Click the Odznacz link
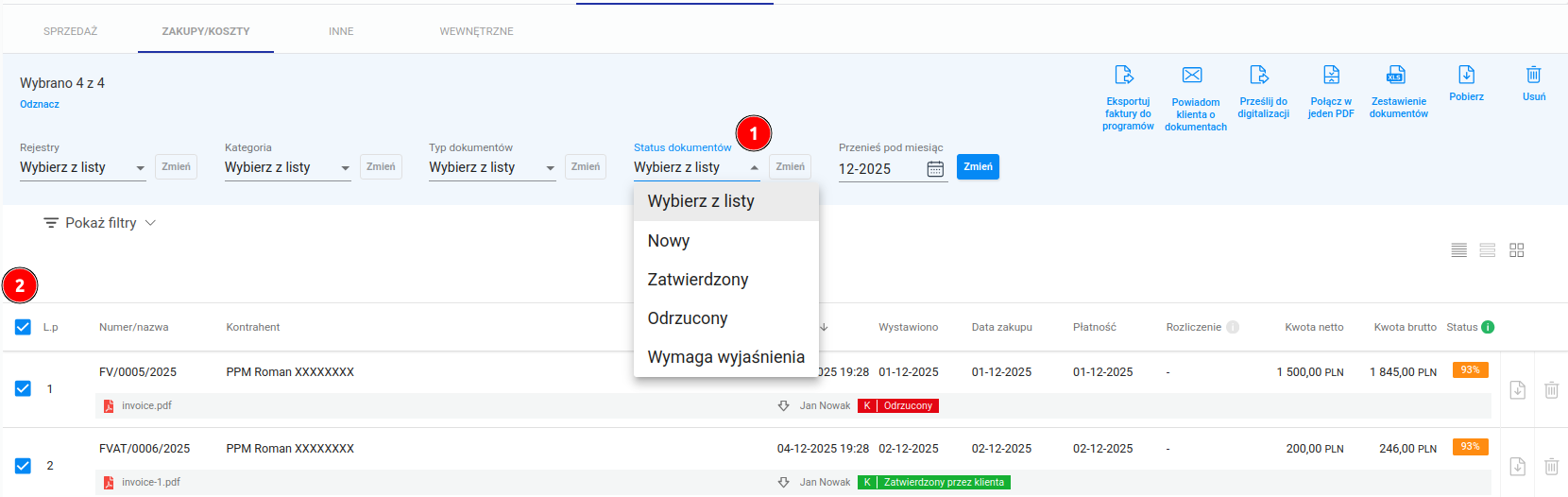Screen dimensions: 1568x497 tap(40, 104)
